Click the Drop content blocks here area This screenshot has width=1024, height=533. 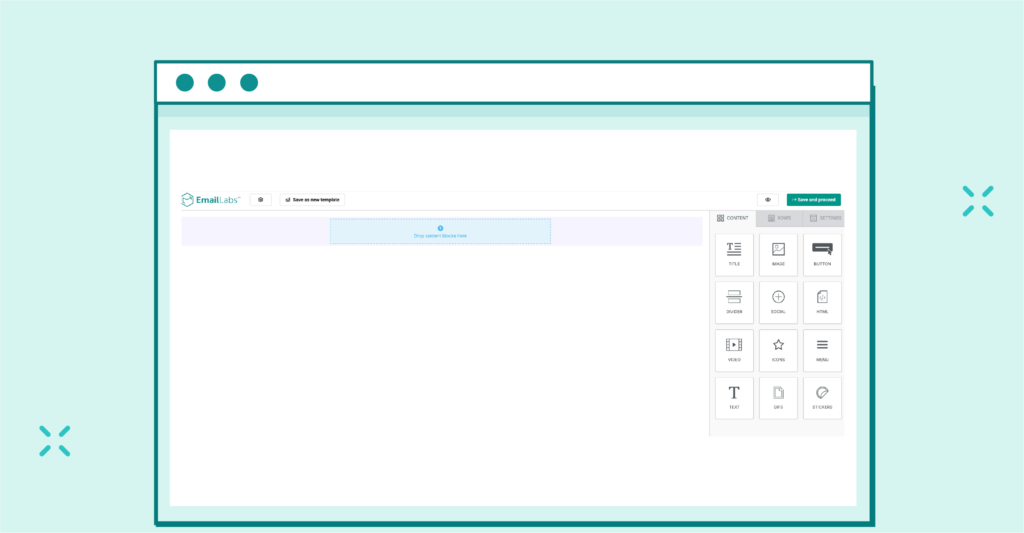(x=440, y=232)
